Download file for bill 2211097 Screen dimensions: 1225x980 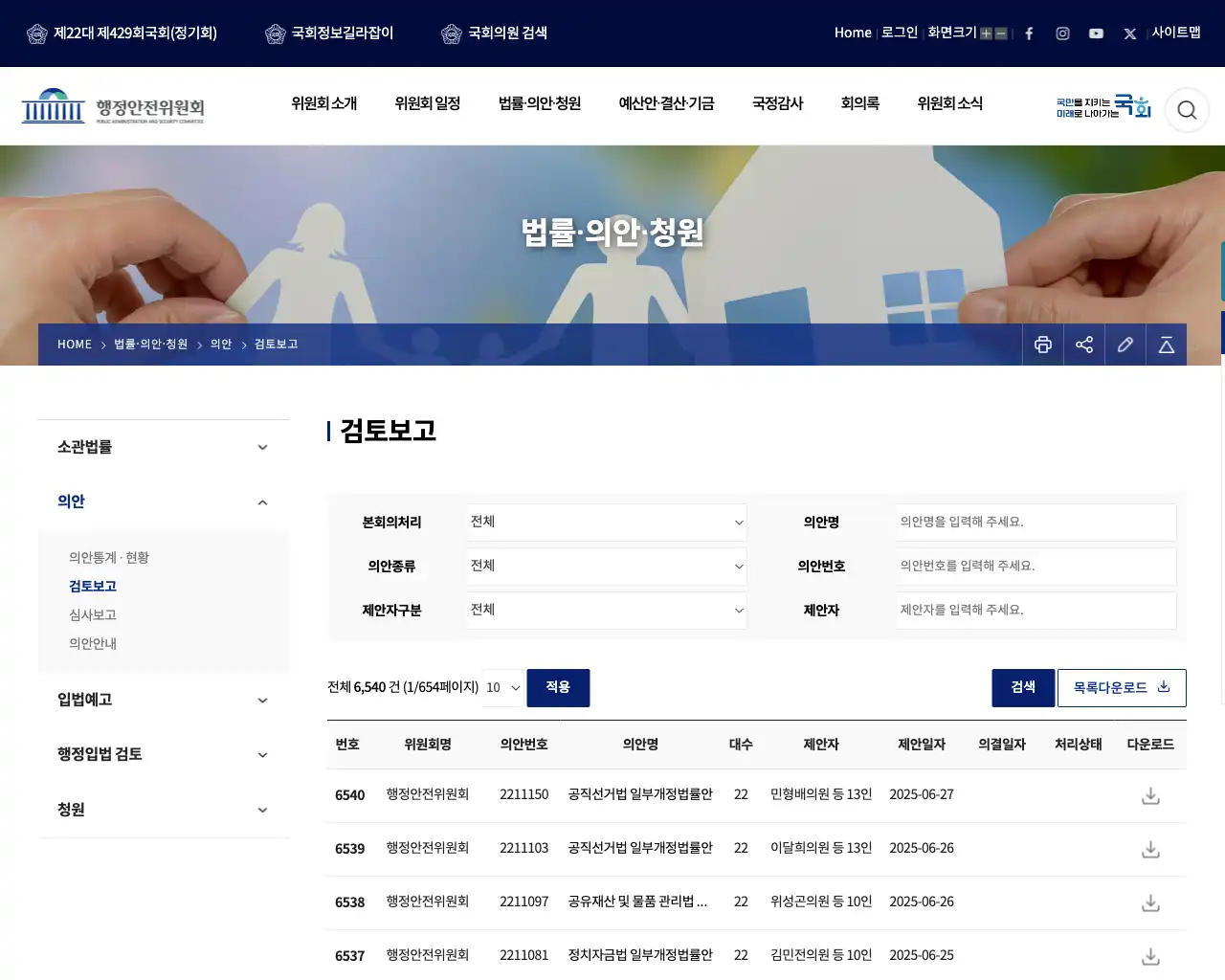tap(1151, 903)
